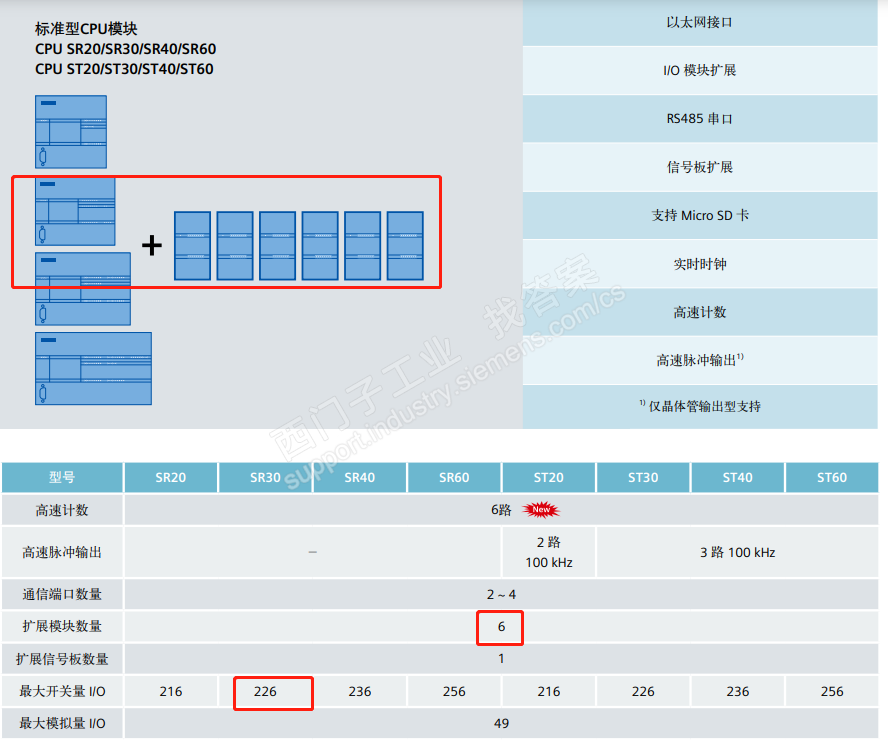This screenshot has width=888, height=742.
Task: Click the 3 路 100 kHz cell
Action: (737, 552)
